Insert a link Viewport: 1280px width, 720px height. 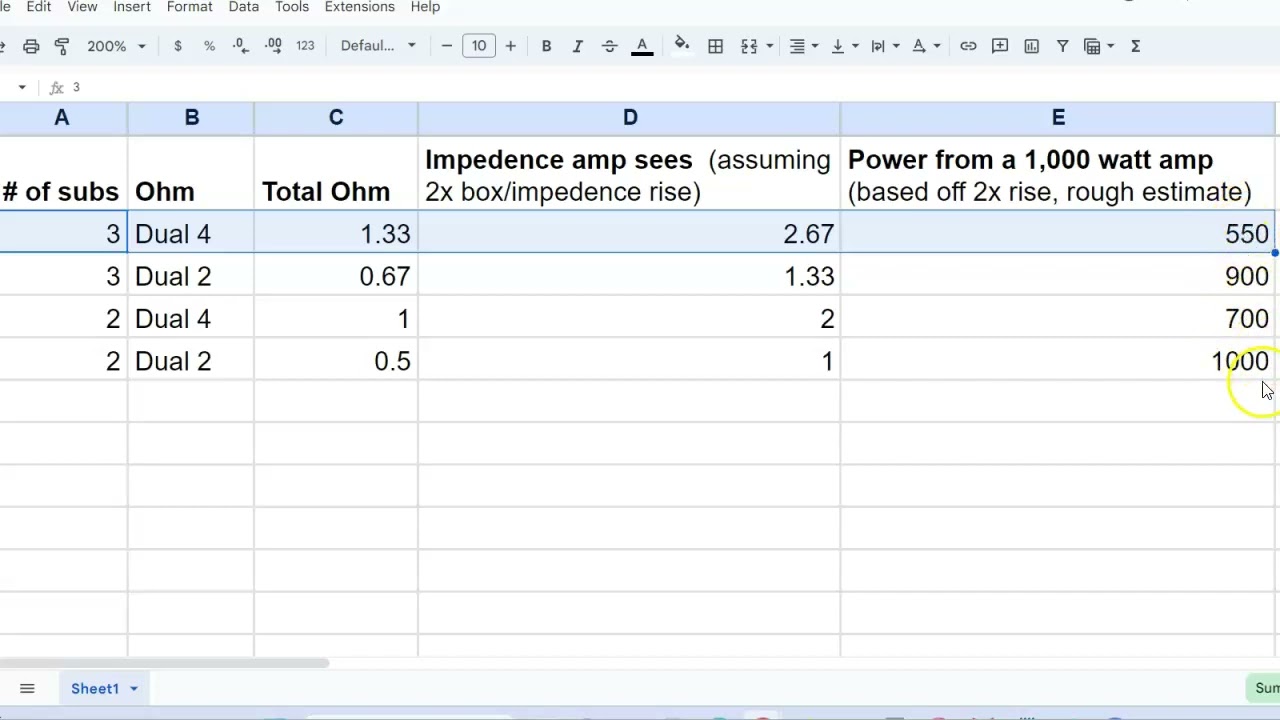point(968,46)
